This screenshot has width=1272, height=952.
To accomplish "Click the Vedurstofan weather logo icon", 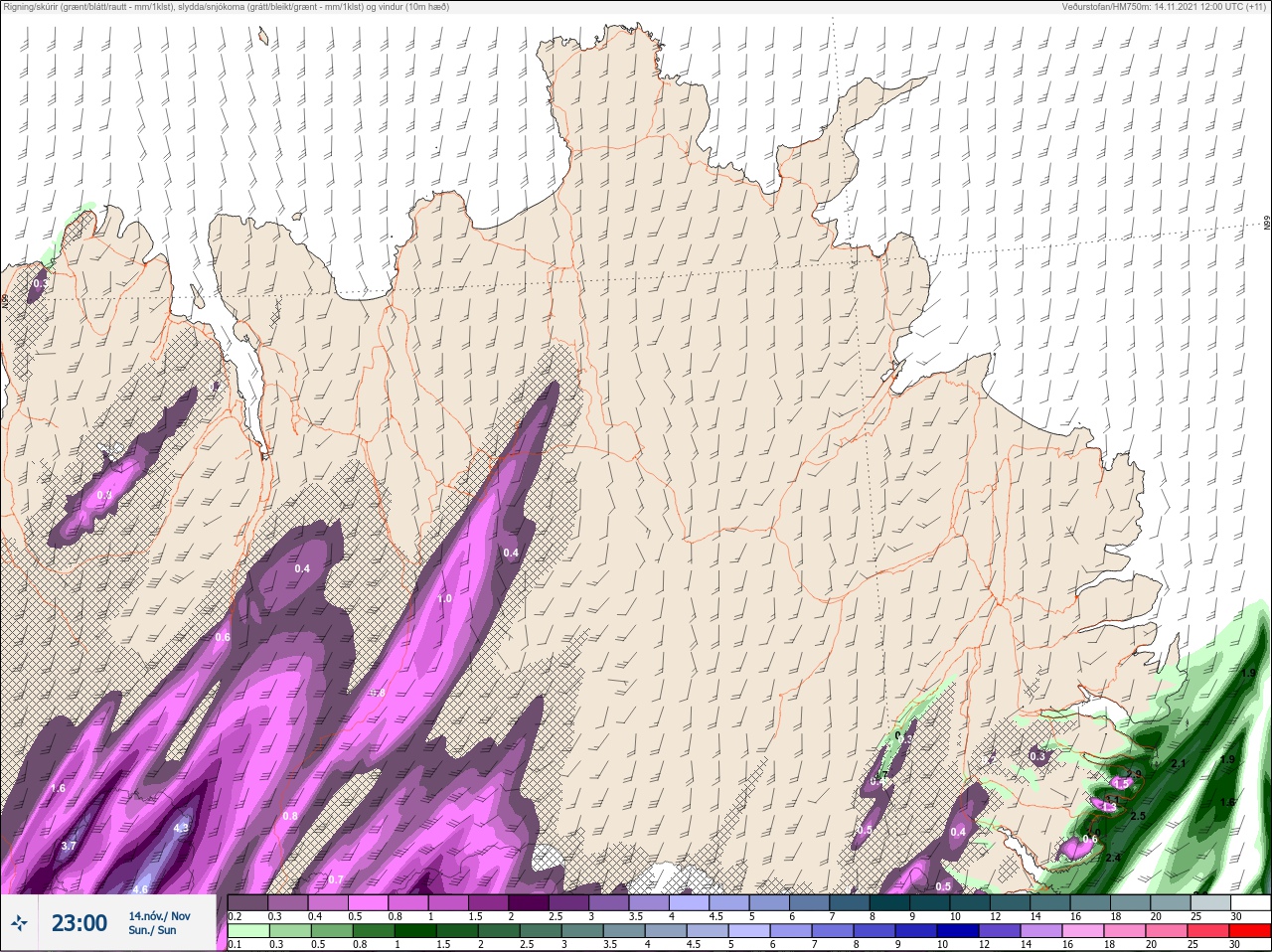I will click(19, 923).
